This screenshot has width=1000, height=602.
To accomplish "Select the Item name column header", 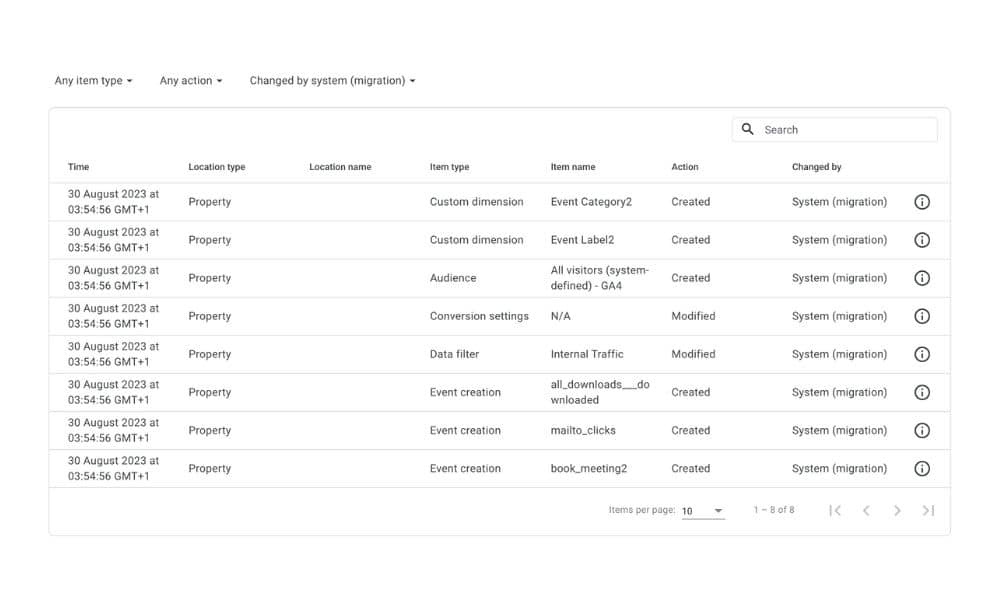I will click(x=573, y=167).
